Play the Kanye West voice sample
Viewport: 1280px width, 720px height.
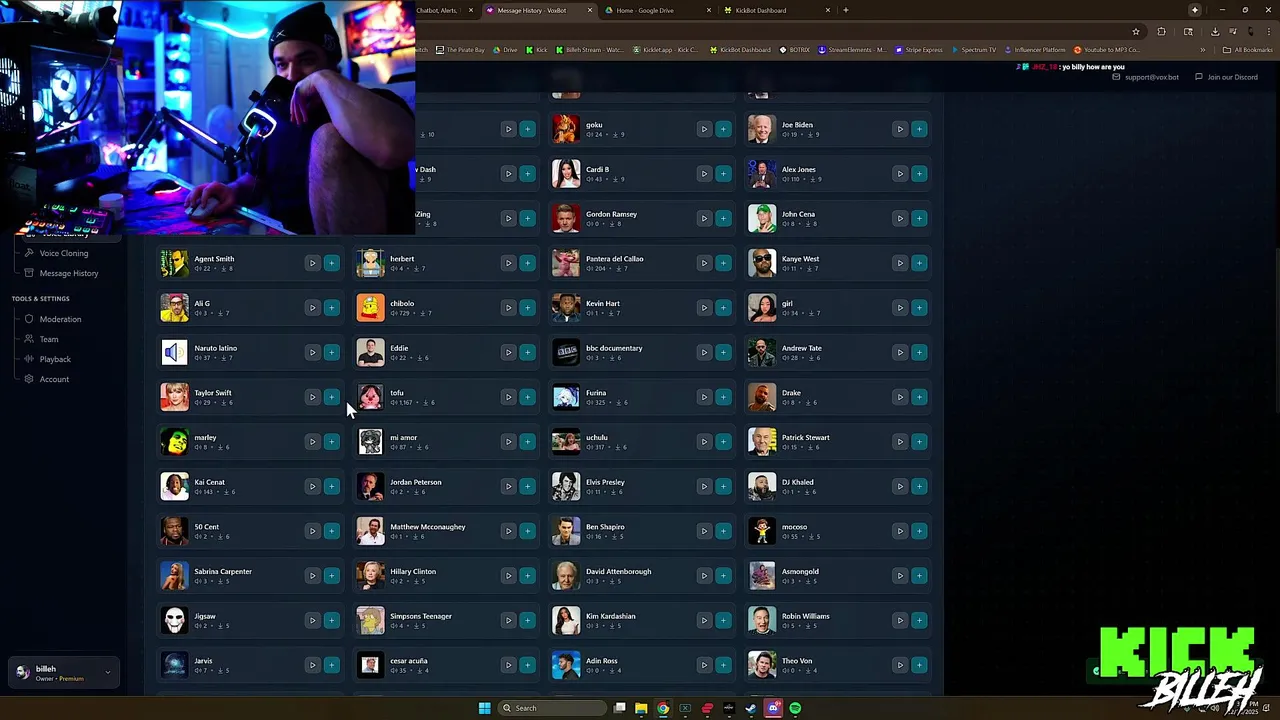pos(900,263)
